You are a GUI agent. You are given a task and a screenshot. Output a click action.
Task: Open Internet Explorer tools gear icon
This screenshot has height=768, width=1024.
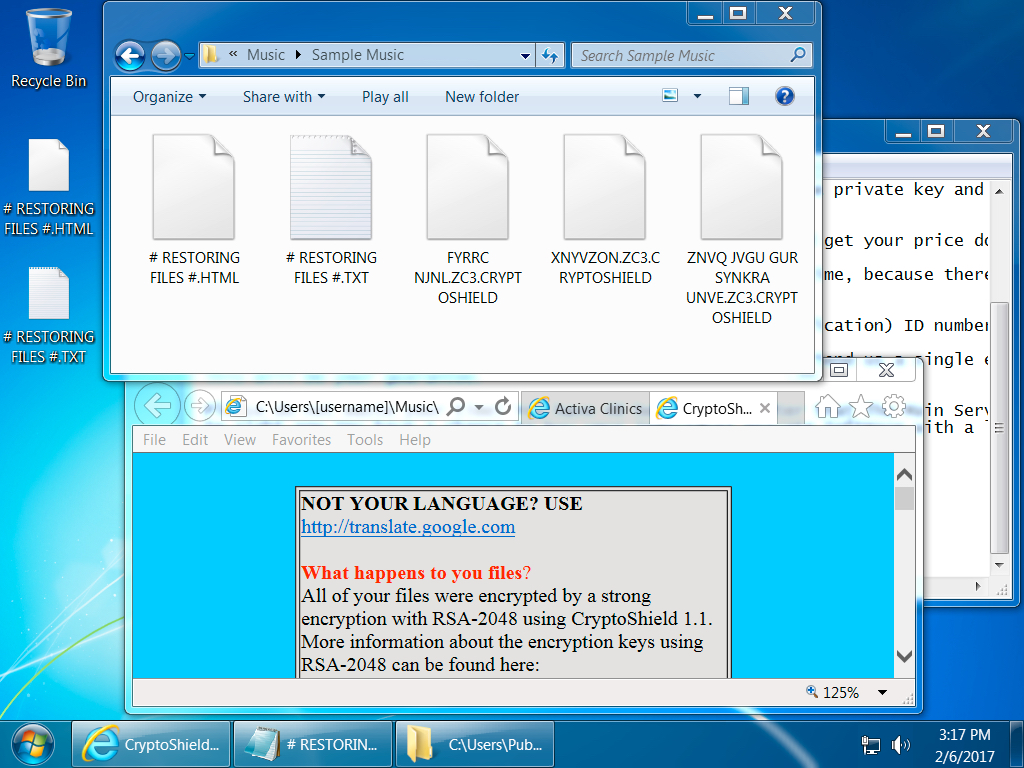893,406
